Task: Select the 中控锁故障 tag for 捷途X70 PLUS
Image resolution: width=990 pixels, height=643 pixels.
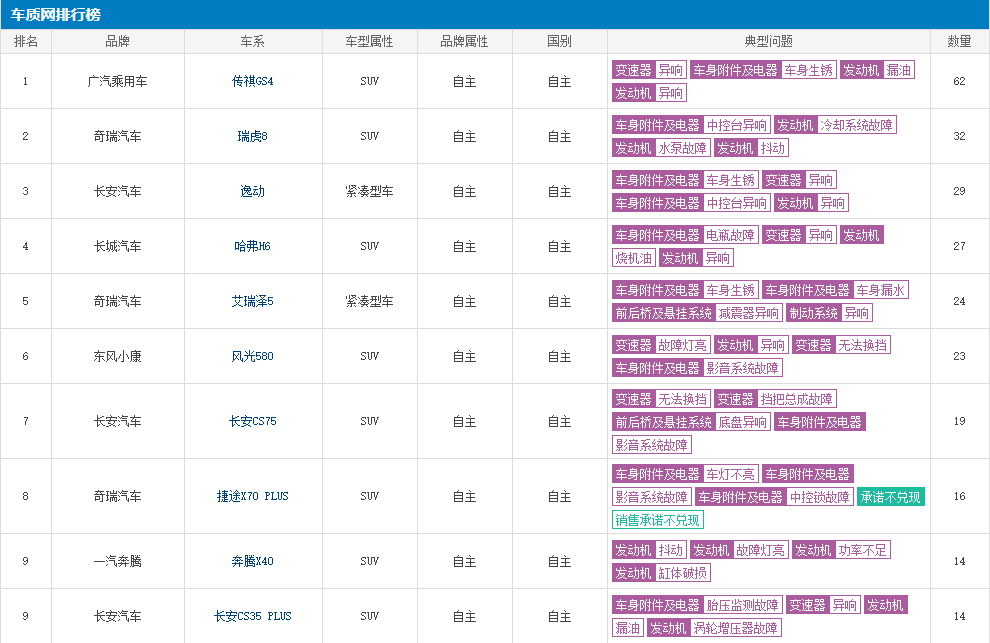Action: point(820,497)
